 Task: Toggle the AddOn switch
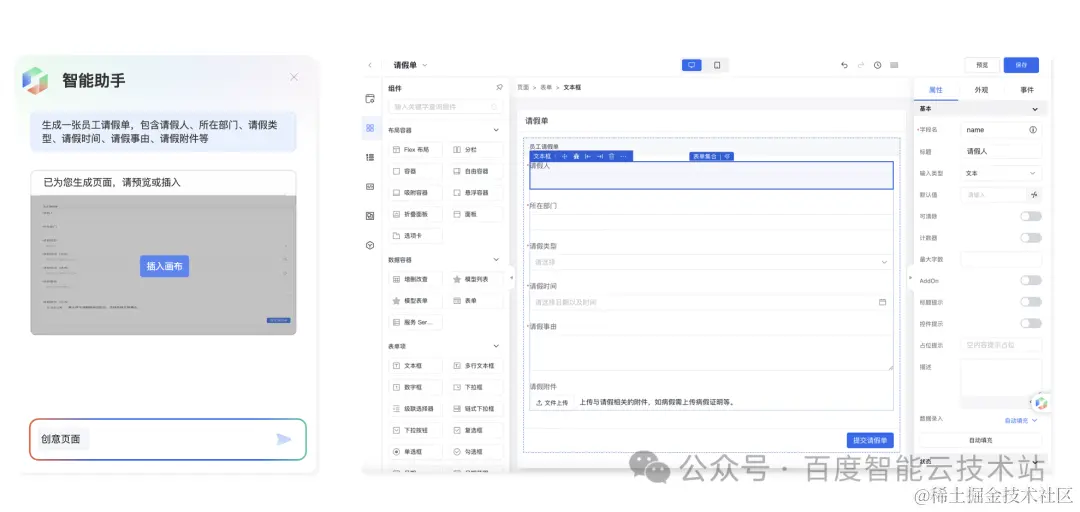tap(1030, 280)
